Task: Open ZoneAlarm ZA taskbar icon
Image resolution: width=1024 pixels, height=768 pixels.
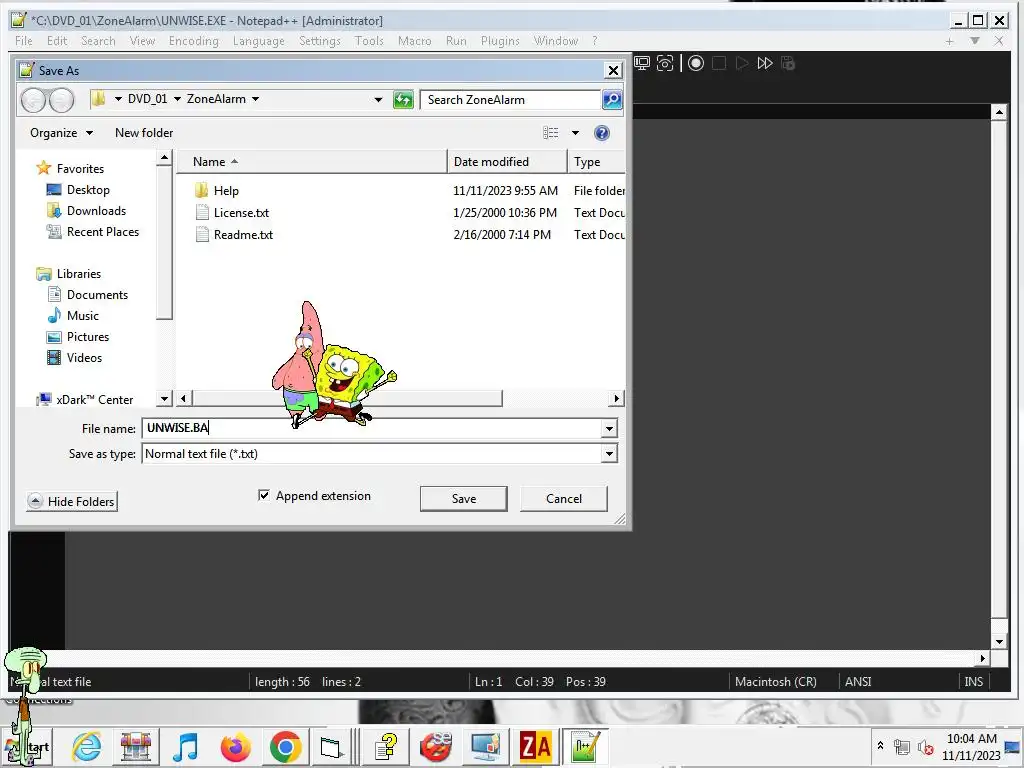Action: [535, 746]
